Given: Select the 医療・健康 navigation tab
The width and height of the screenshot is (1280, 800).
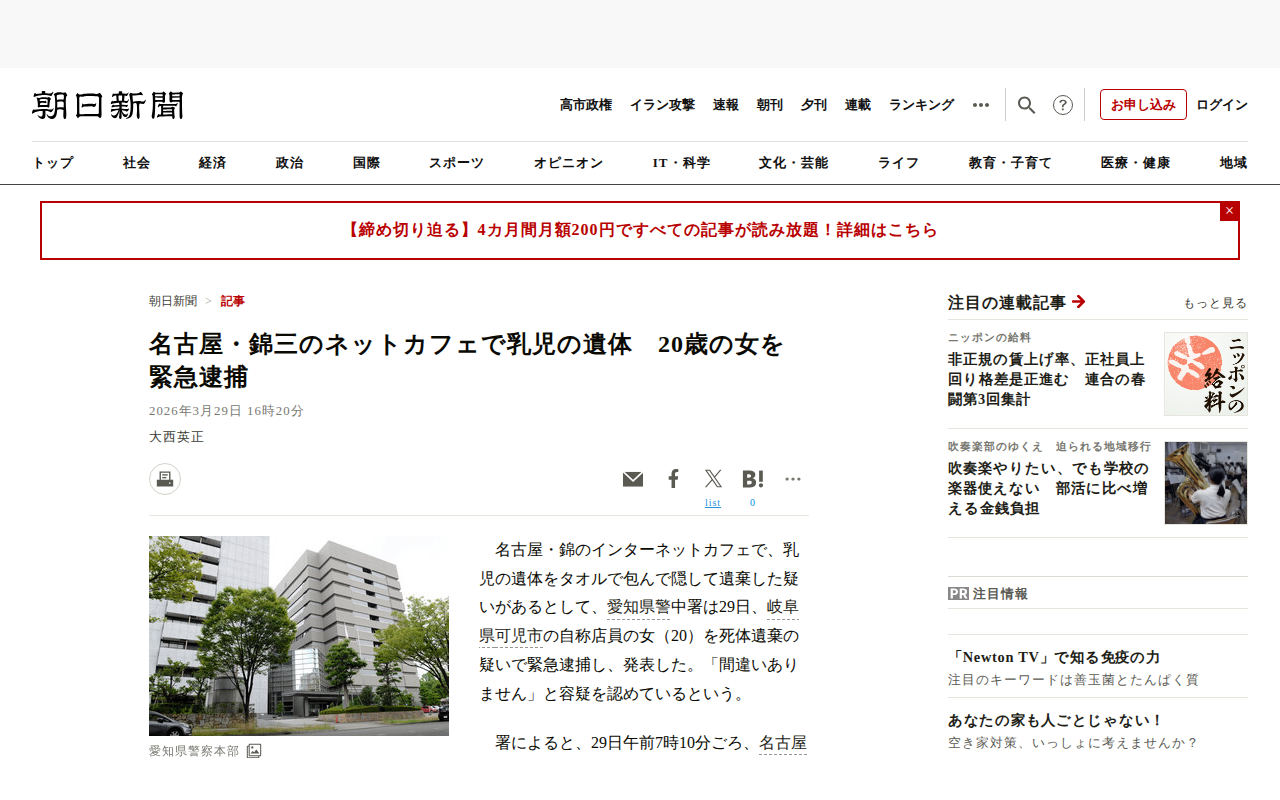Looking at the screenshot, I should tap(1135, 163).
